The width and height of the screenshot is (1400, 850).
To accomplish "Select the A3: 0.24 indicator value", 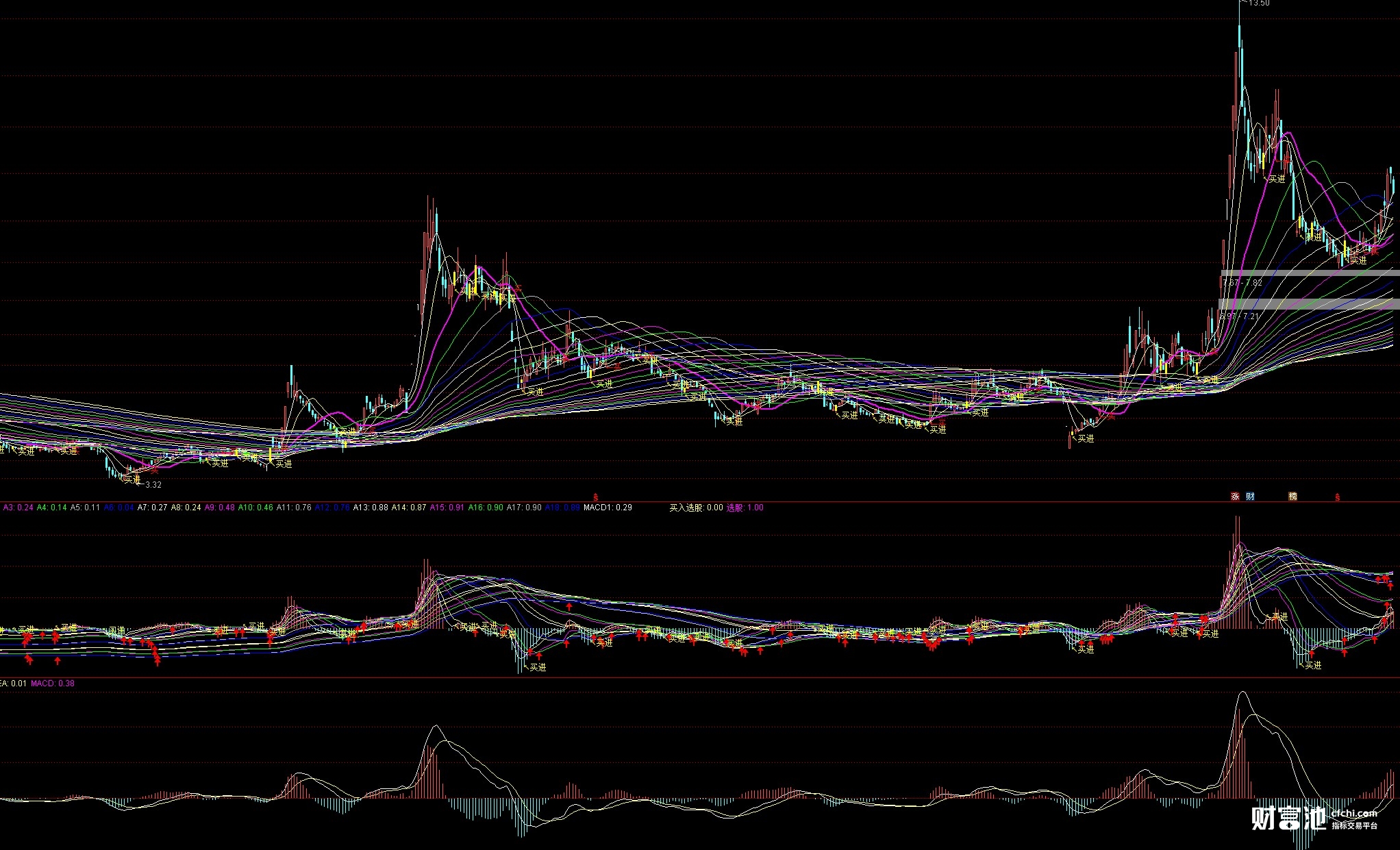I will [18, 508].
